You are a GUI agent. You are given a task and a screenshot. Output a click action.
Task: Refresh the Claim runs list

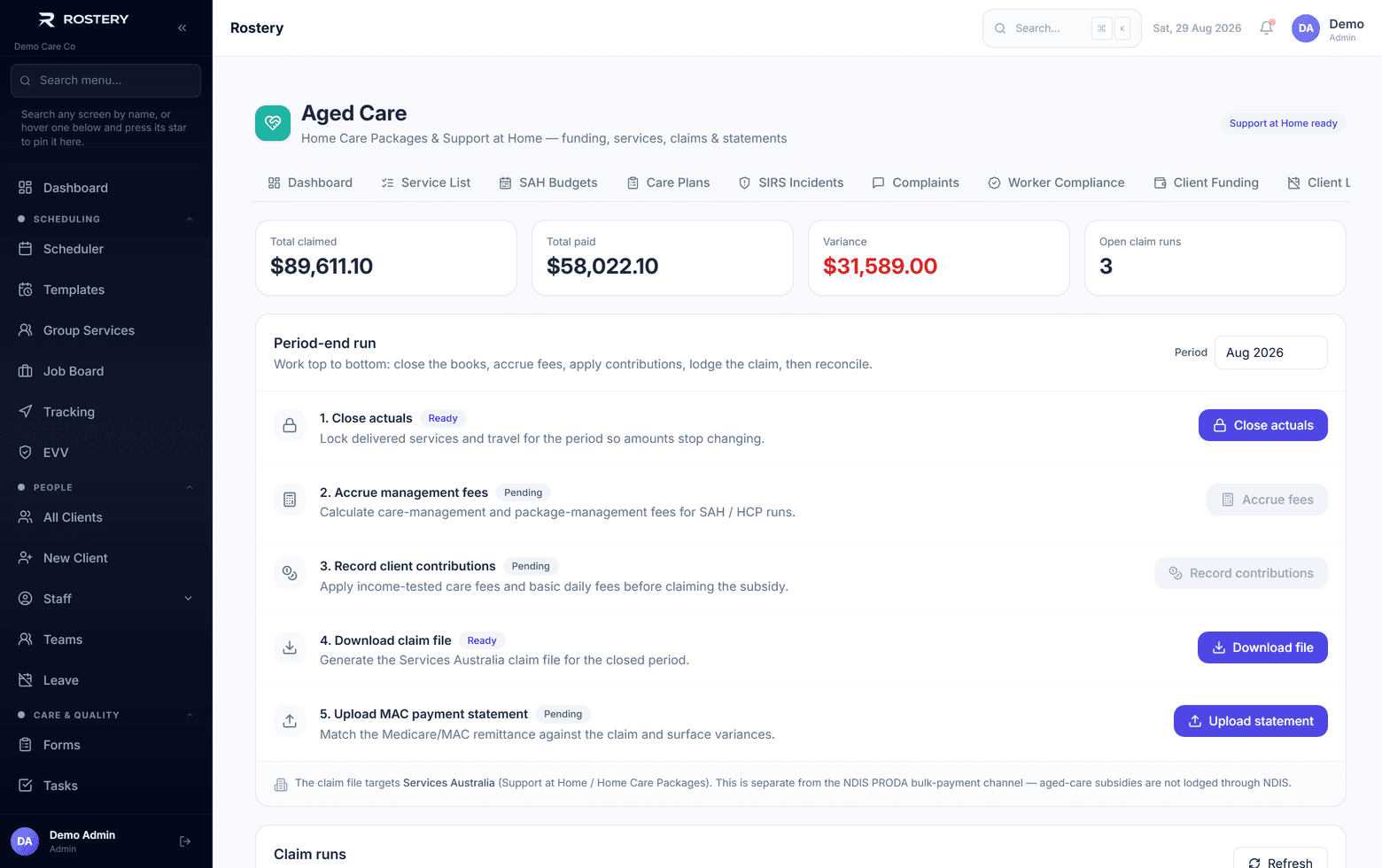(x=1280, y=861)
